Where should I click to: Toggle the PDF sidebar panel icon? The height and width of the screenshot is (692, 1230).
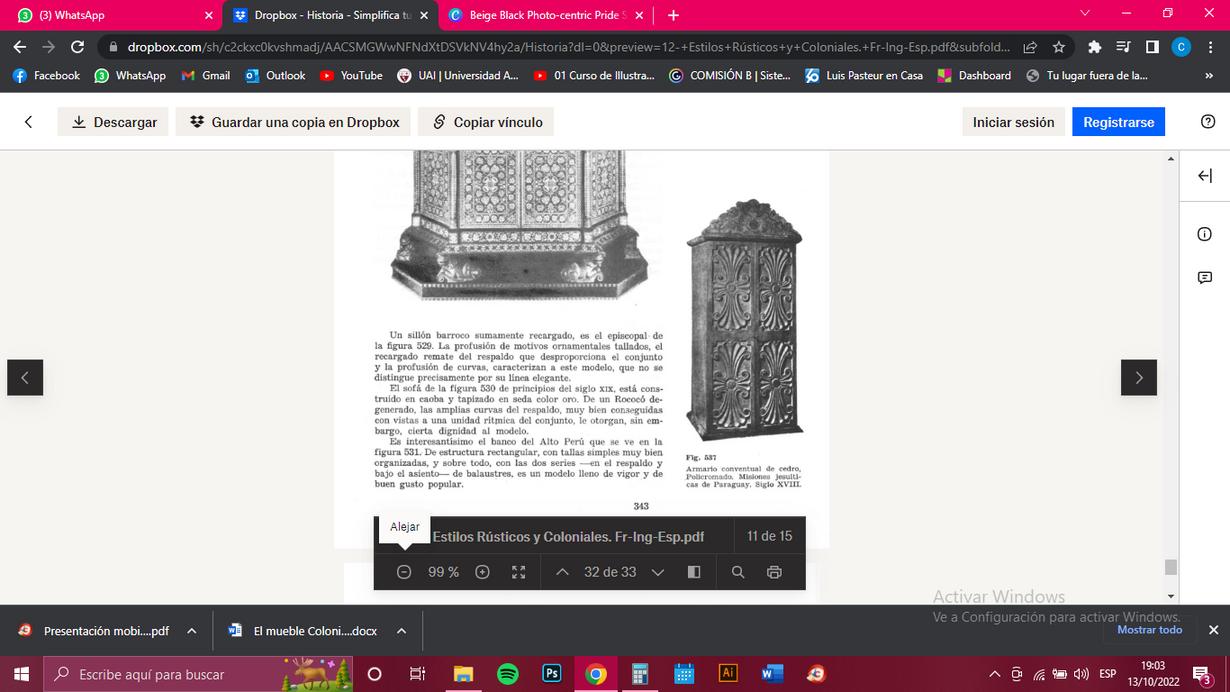click(694, 572)
